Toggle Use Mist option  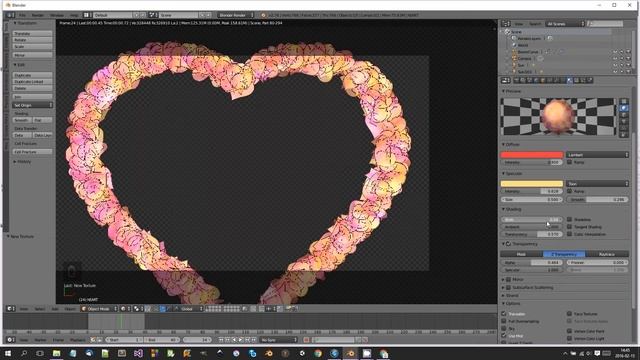point(504,336)
